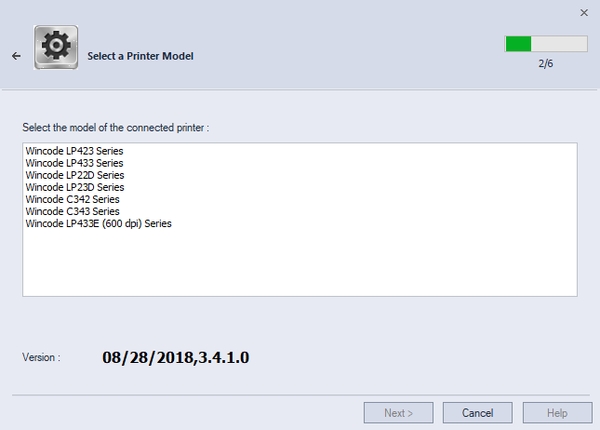Choose Wincode C342 Series
600x430 pixels.
point(72,200)
